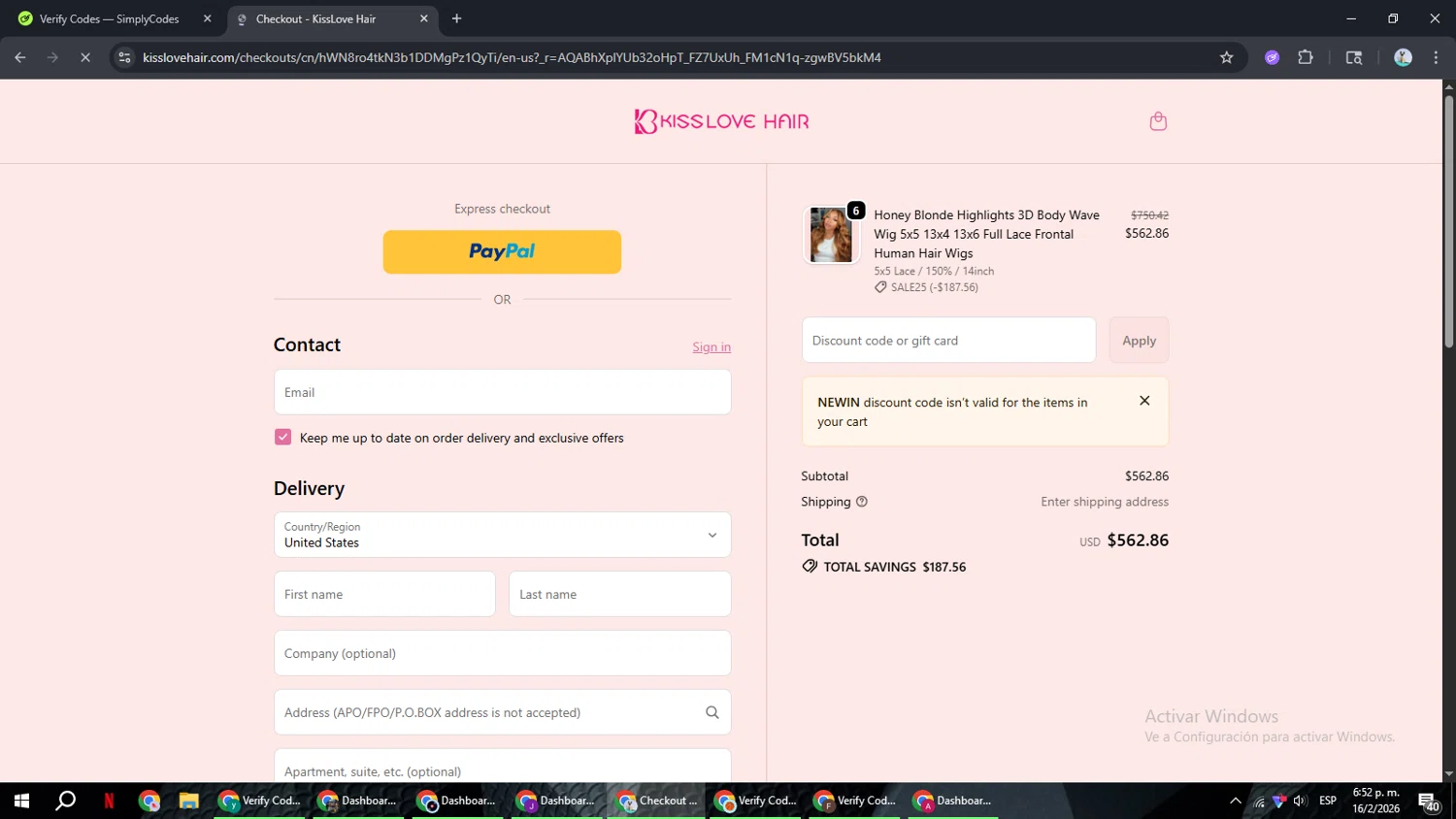Viewport: 1456px width, 819px height.
Task: Click the Sign in link
Action: (711, 347)
